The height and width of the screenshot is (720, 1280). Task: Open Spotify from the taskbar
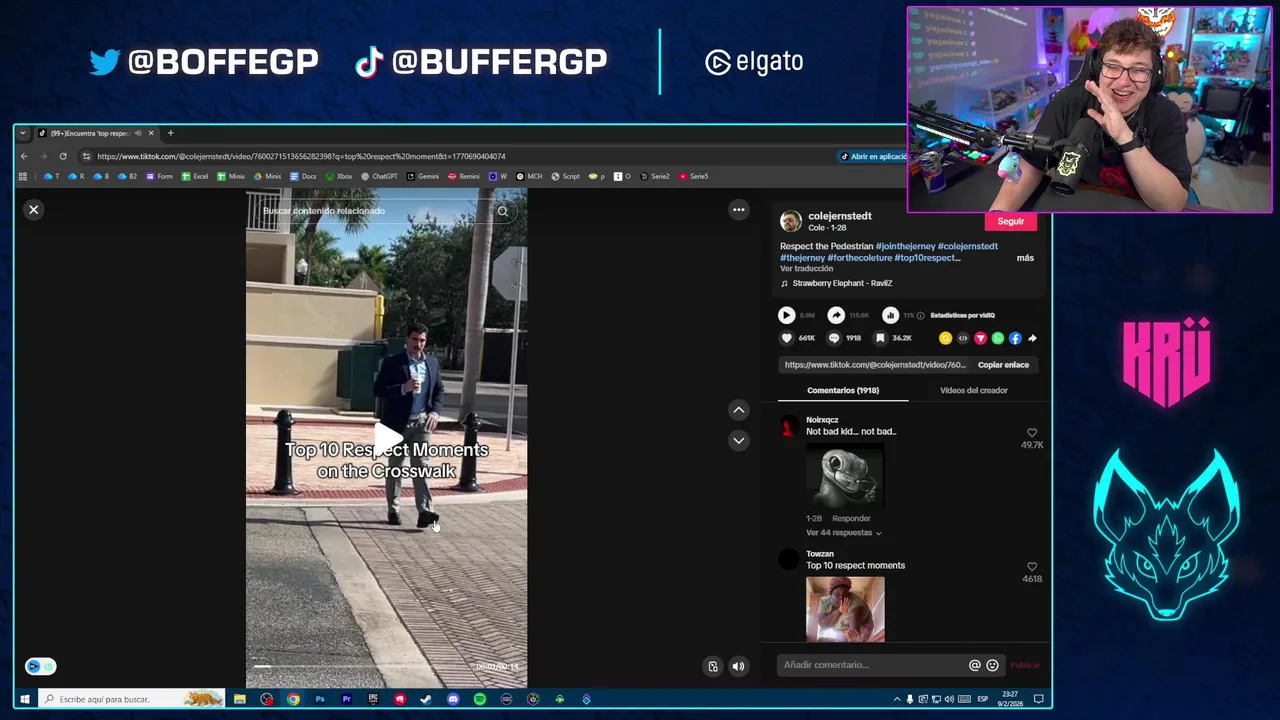tap(479, 699)
